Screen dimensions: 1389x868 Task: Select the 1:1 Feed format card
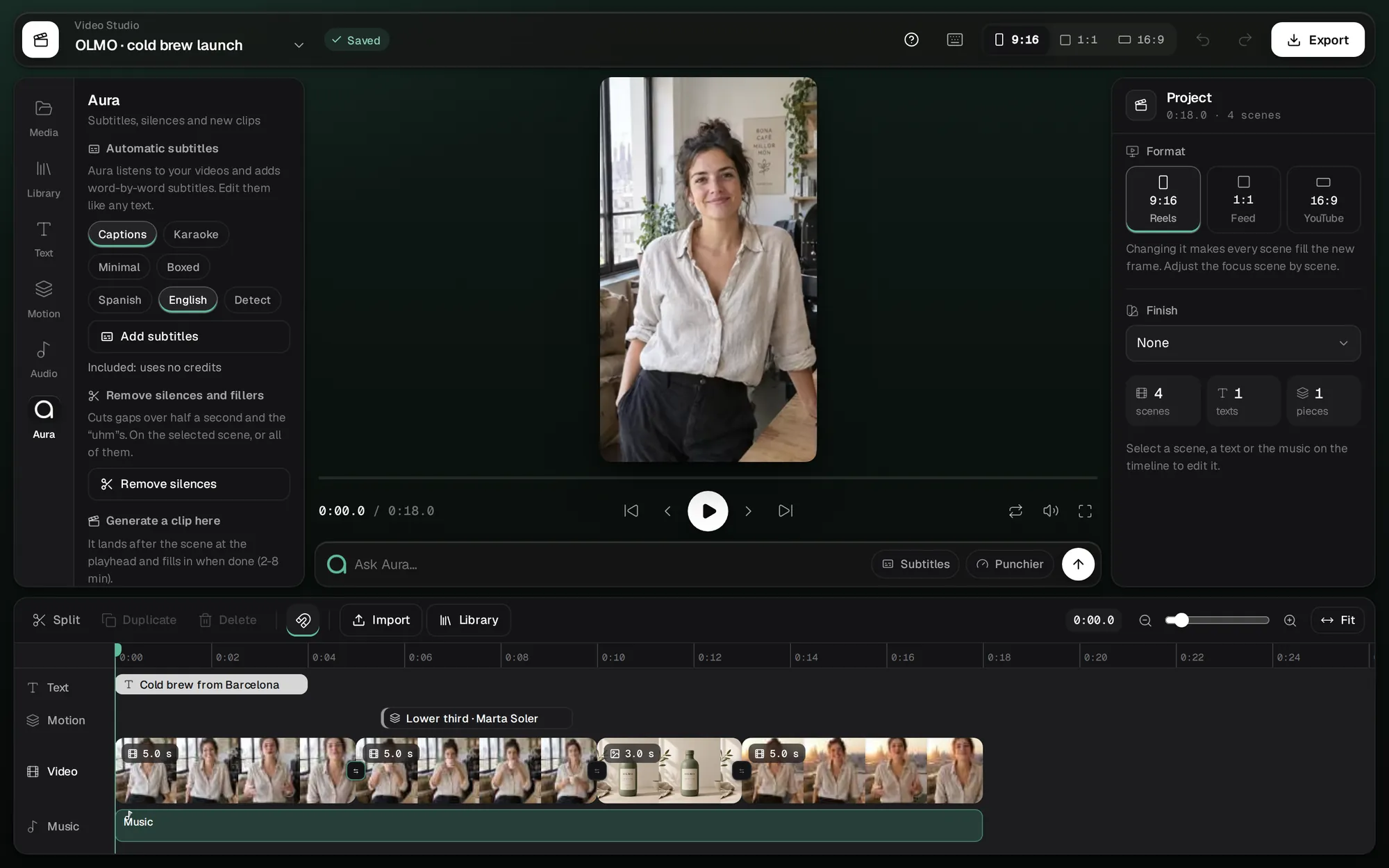click(x=1243, y=199)
